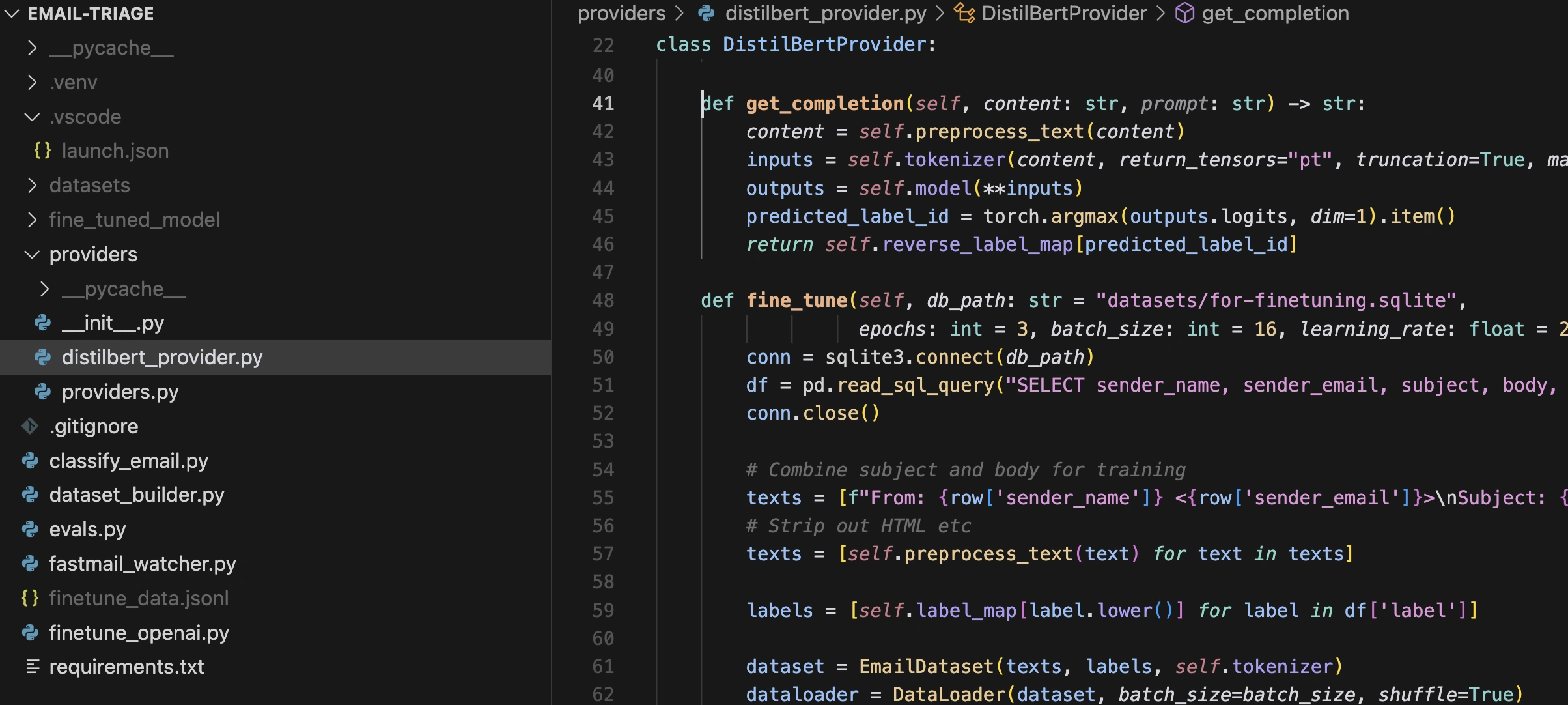This screenshot has height=705, width=1568.
Task: Click the DistilBertProvider class icon in breadcrumb
Action: coord(964,13)
